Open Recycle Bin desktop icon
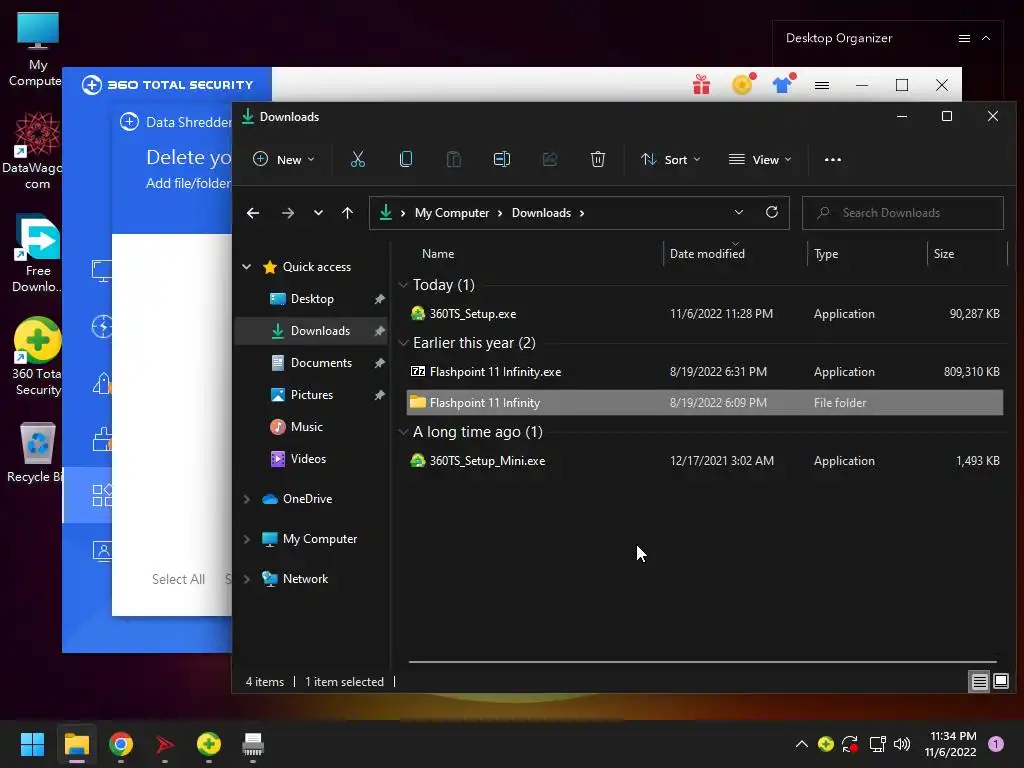 tap(36, 453)
